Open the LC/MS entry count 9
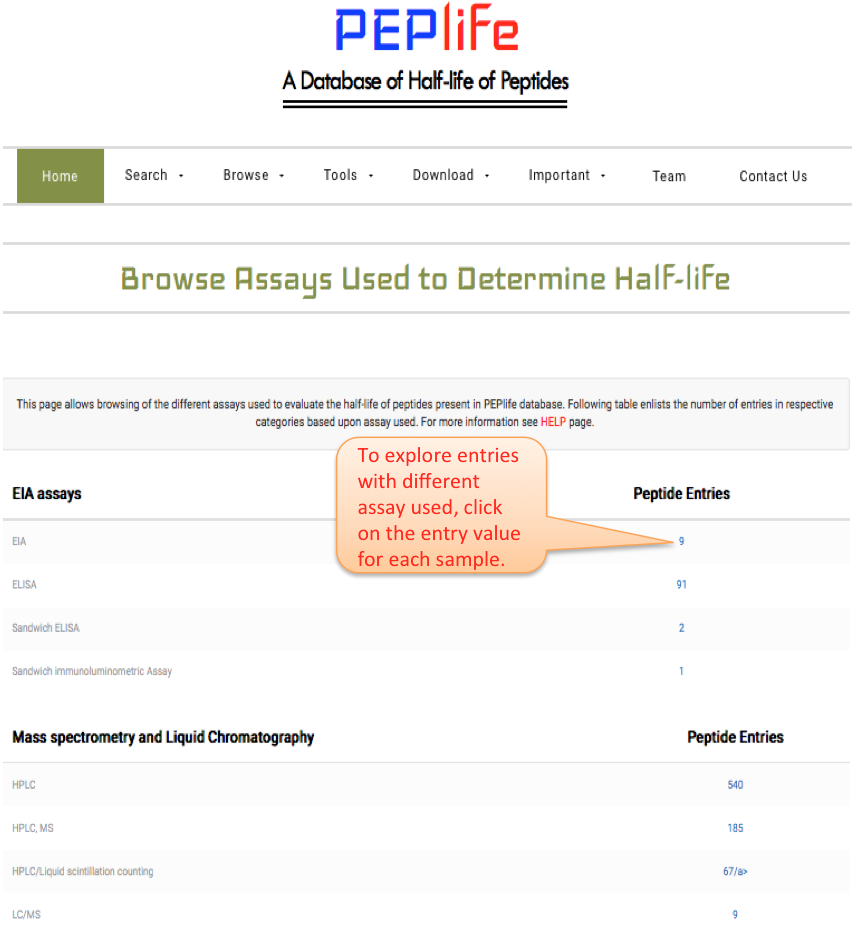Image resolution: width=855 pixels, height=927 pixels. 735,915
